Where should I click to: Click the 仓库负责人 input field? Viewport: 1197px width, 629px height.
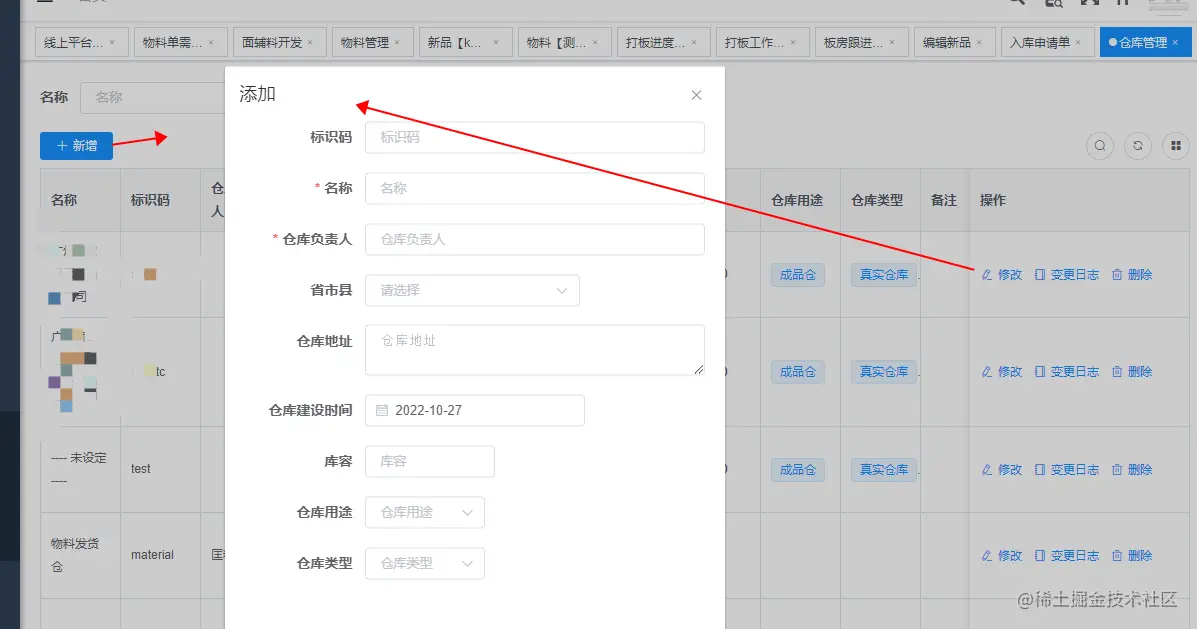click(534, 239)
